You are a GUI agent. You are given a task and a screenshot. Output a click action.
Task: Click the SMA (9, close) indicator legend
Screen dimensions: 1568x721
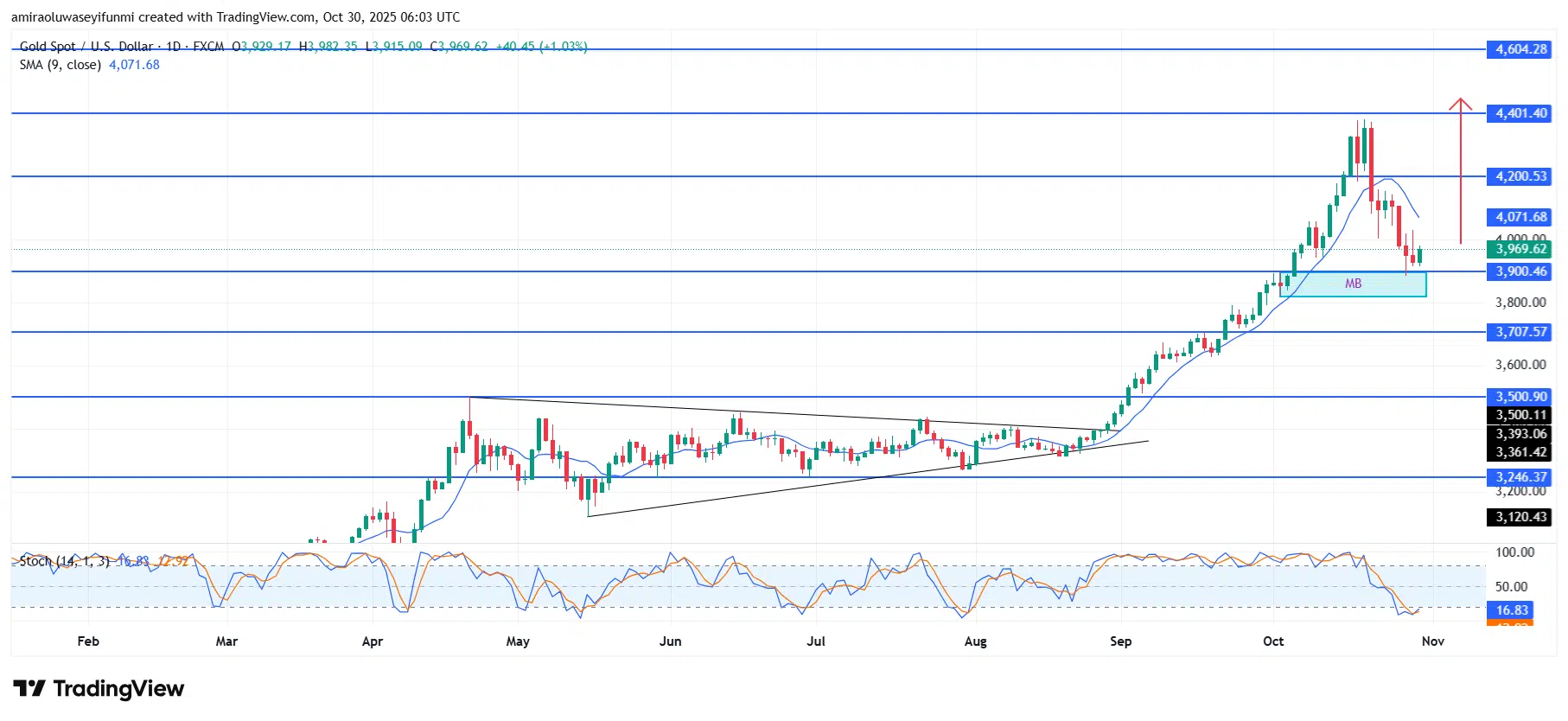(x=61, y=65)
